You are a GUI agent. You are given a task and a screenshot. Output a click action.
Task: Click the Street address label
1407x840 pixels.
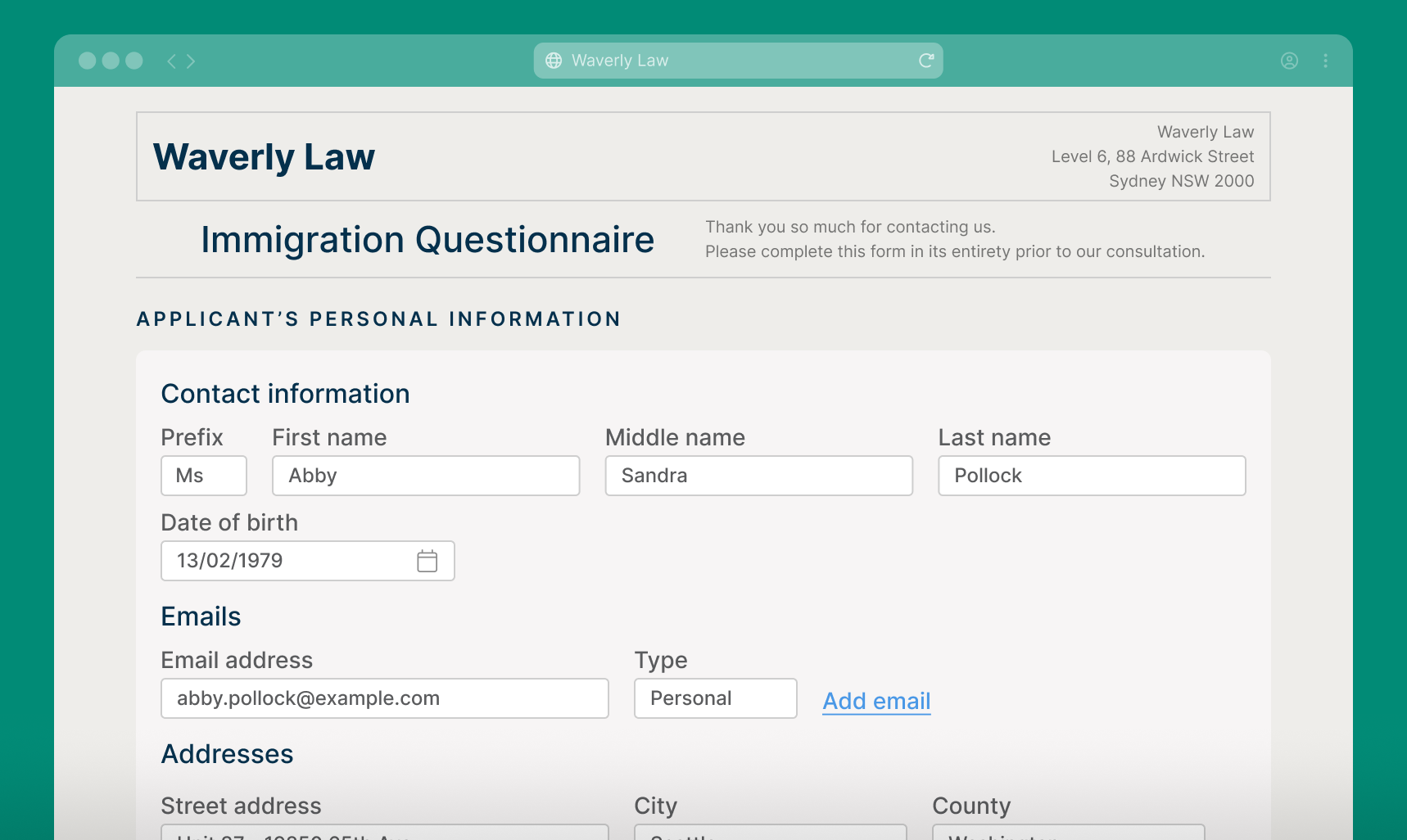(241, 806)
